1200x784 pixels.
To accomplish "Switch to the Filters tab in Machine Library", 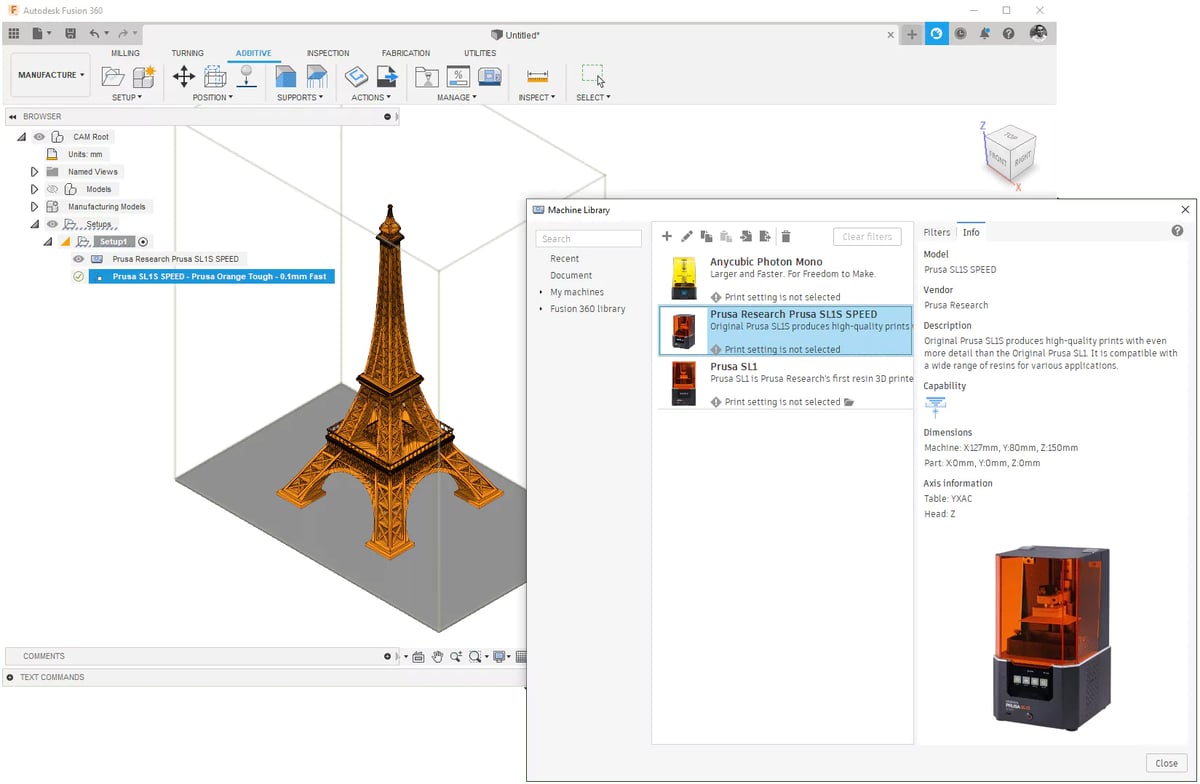I will (937, 232).
